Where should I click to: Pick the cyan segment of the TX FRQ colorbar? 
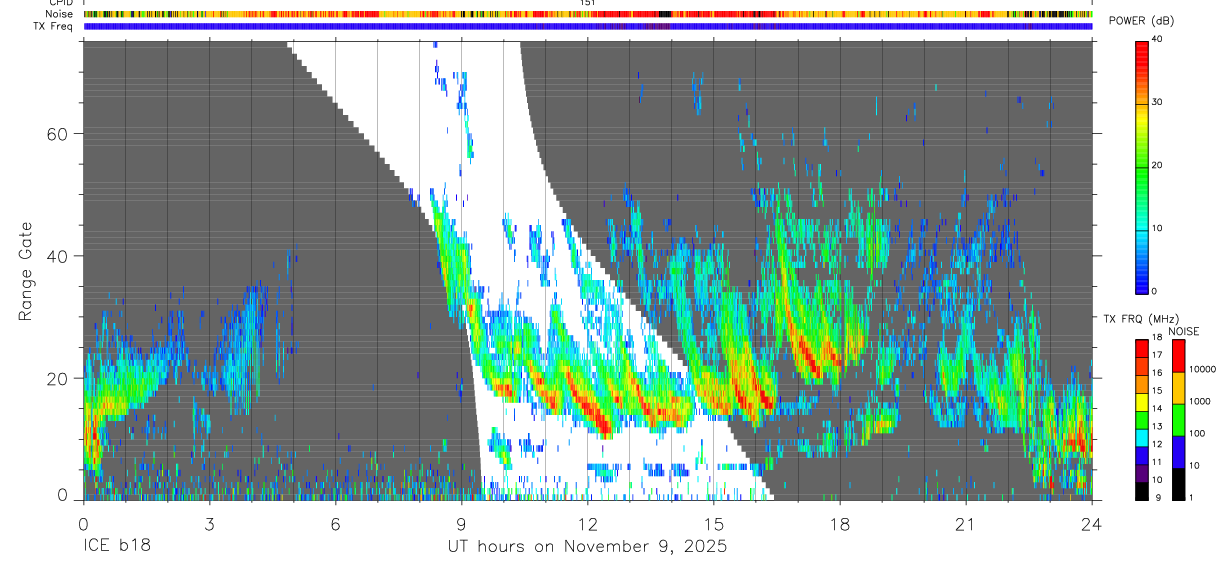[x=1142, y=438]
